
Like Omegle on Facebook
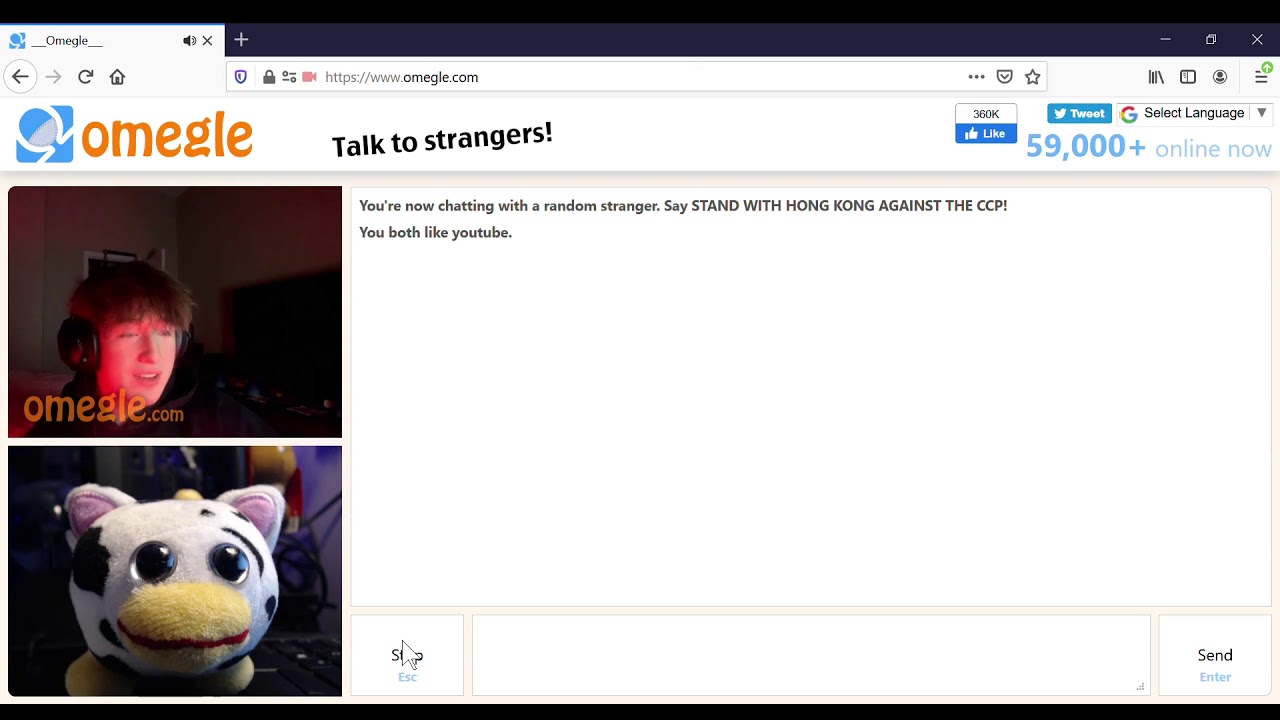(x=986, y=134)
